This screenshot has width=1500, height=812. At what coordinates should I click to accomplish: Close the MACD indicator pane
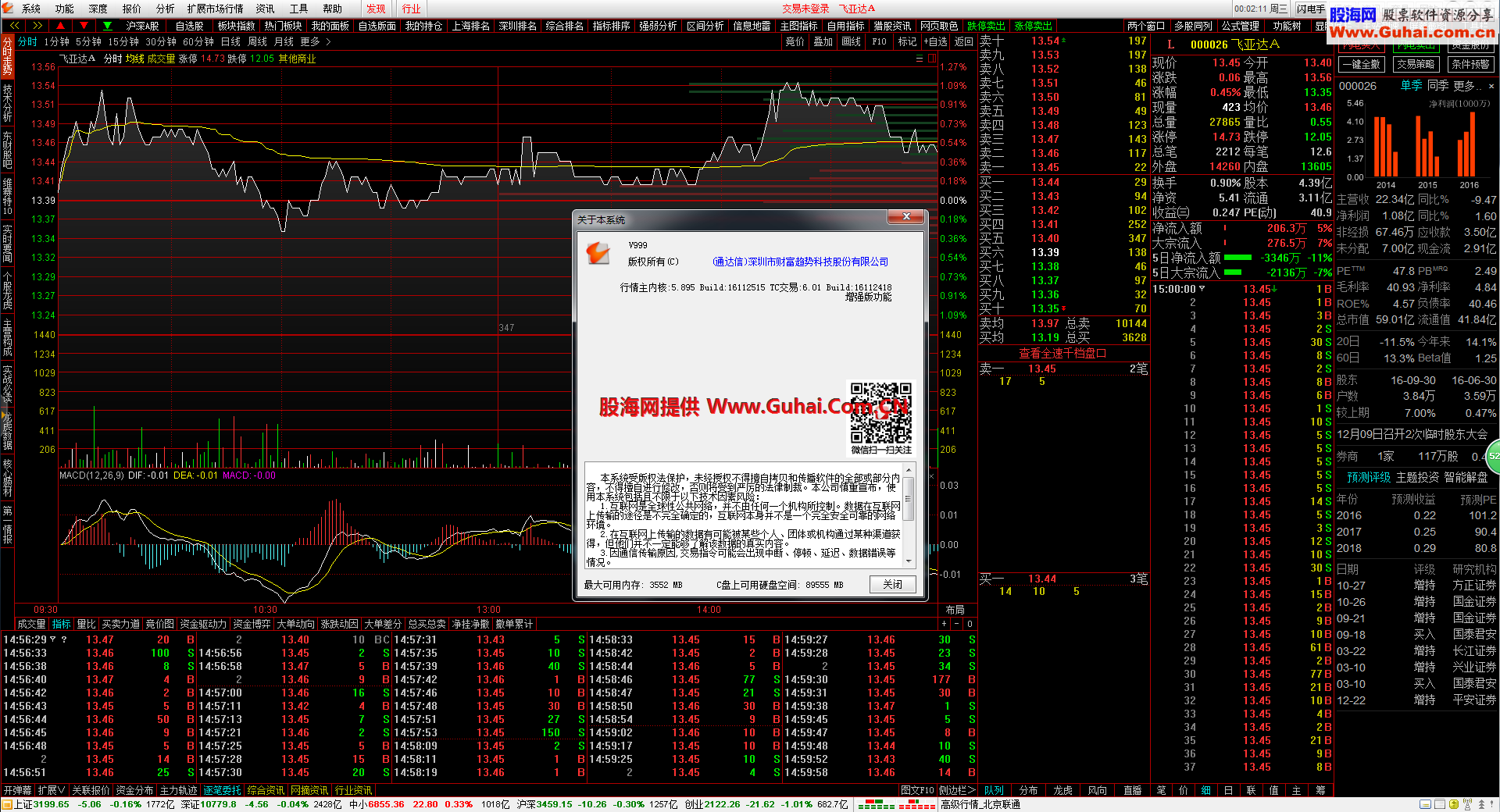click(x=931, y=475)
